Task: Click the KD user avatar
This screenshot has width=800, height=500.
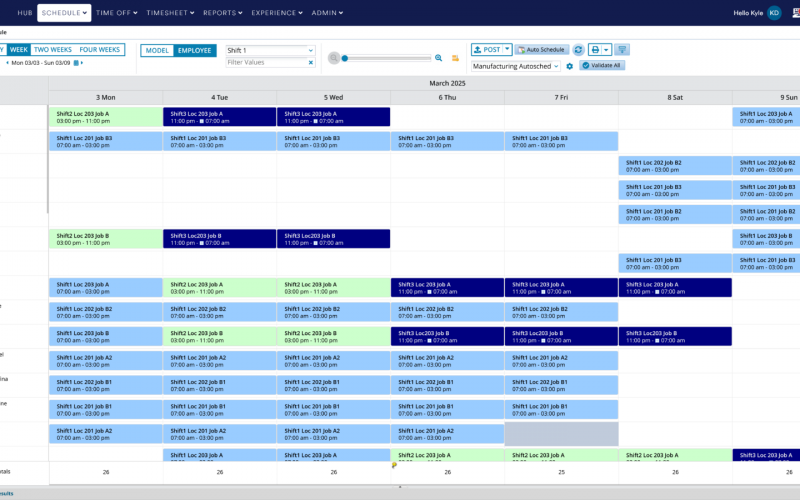Action: [774, 13]
